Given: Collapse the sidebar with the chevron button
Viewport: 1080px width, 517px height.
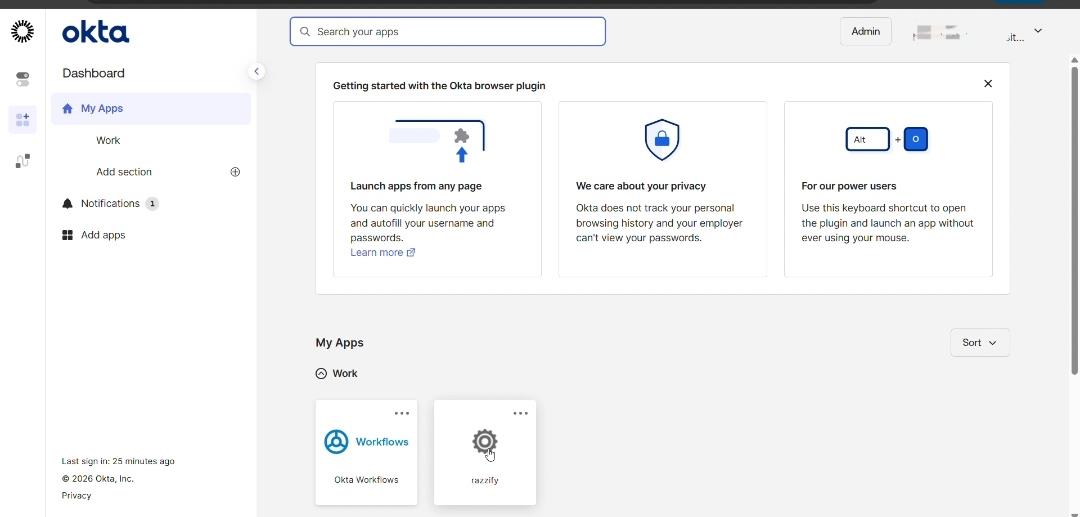Looking at the screenshot, I should click(x=256, y=71).
